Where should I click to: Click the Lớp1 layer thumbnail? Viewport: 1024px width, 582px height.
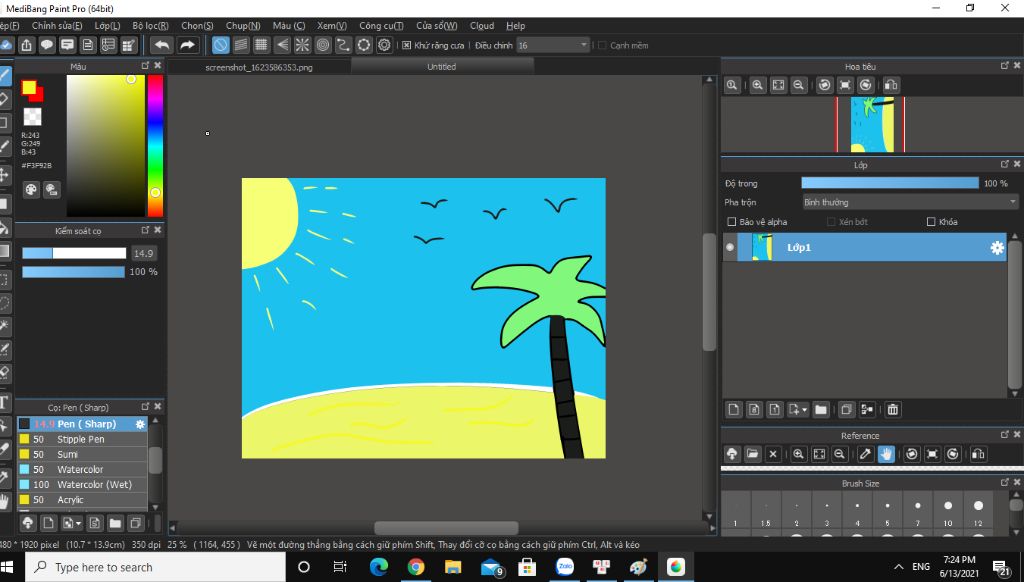[762, 248]
